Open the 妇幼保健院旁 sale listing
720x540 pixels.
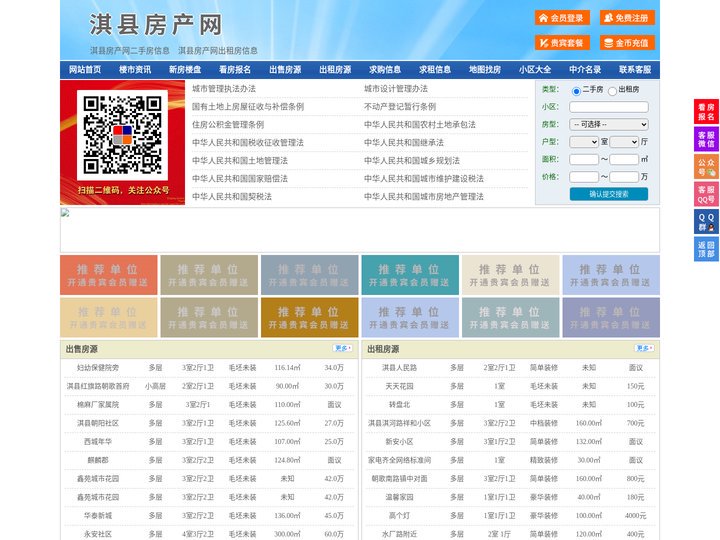pos(98,368)
